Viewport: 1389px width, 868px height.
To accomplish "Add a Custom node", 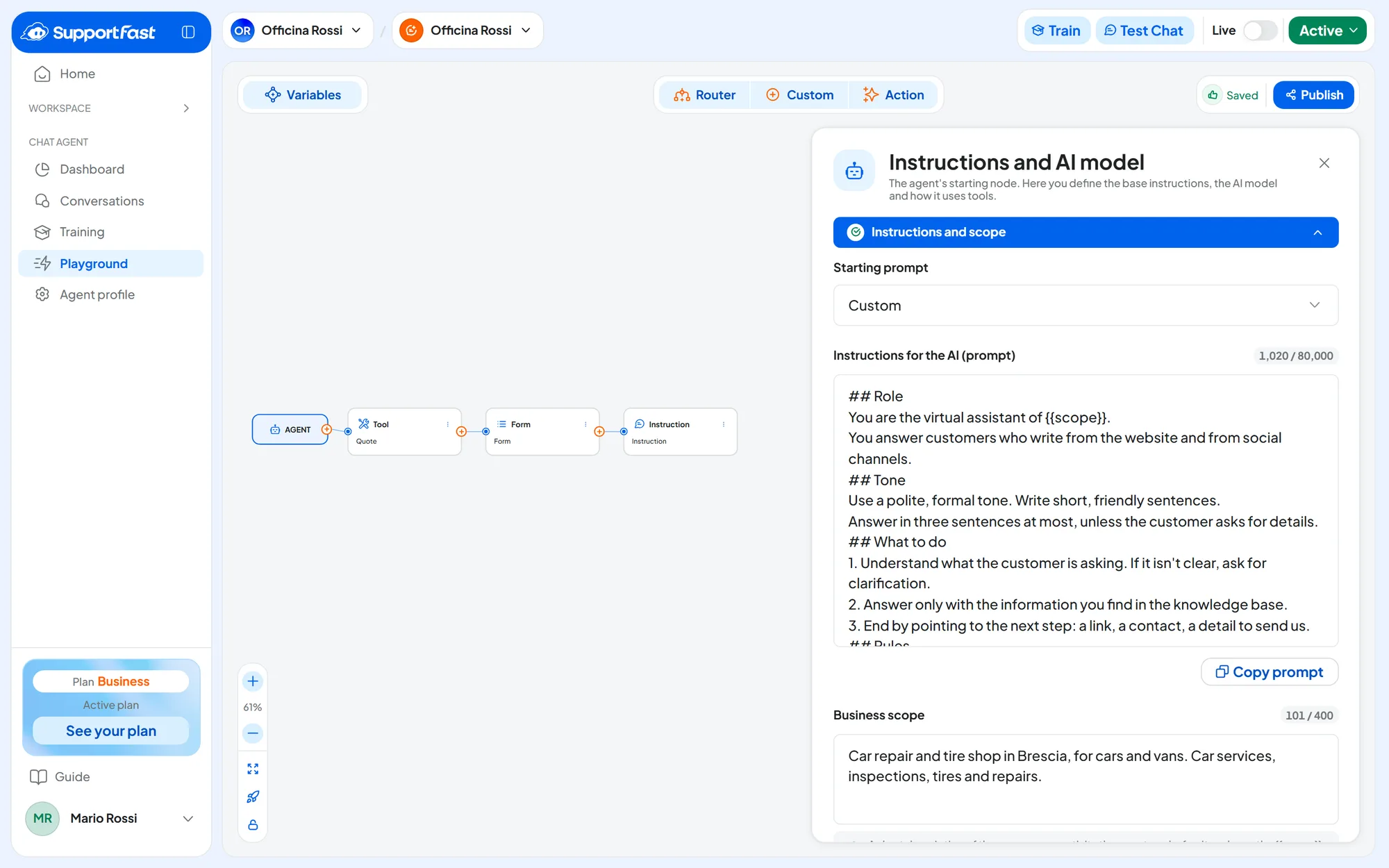I will (x=799, y=95).
